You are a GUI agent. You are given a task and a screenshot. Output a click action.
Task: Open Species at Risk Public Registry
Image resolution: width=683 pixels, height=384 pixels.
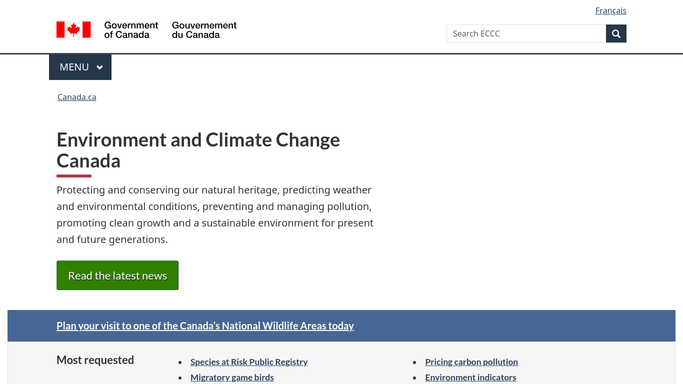tap(249, 362)
